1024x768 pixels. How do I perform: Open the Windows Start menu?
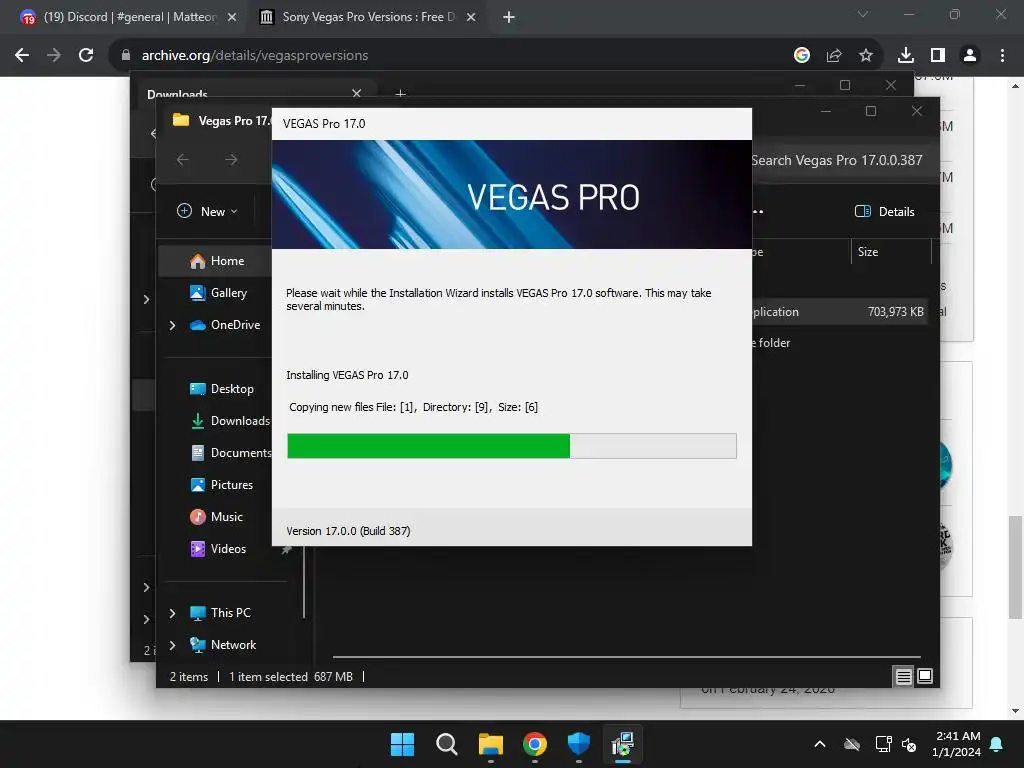(402, 744)
